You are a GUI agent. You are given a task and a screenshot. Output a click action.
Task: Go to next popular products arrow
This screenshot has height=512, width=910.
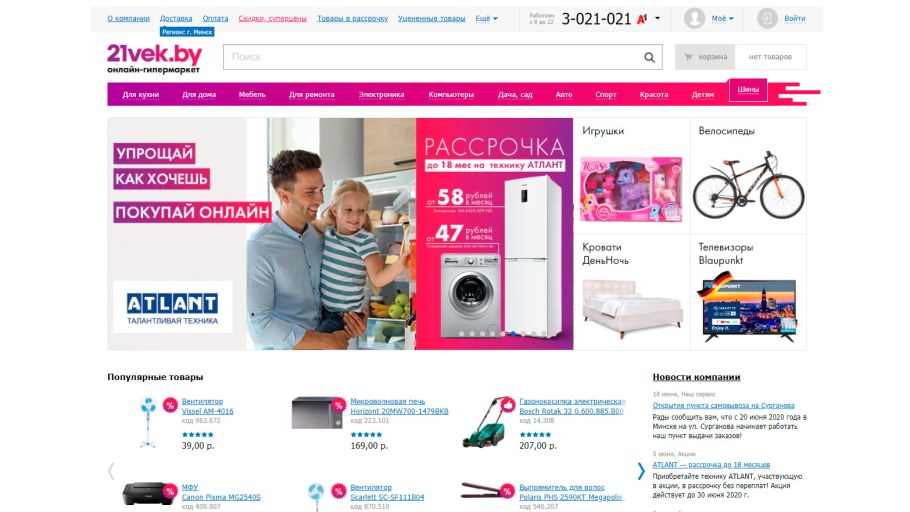(x=641, y=471)
